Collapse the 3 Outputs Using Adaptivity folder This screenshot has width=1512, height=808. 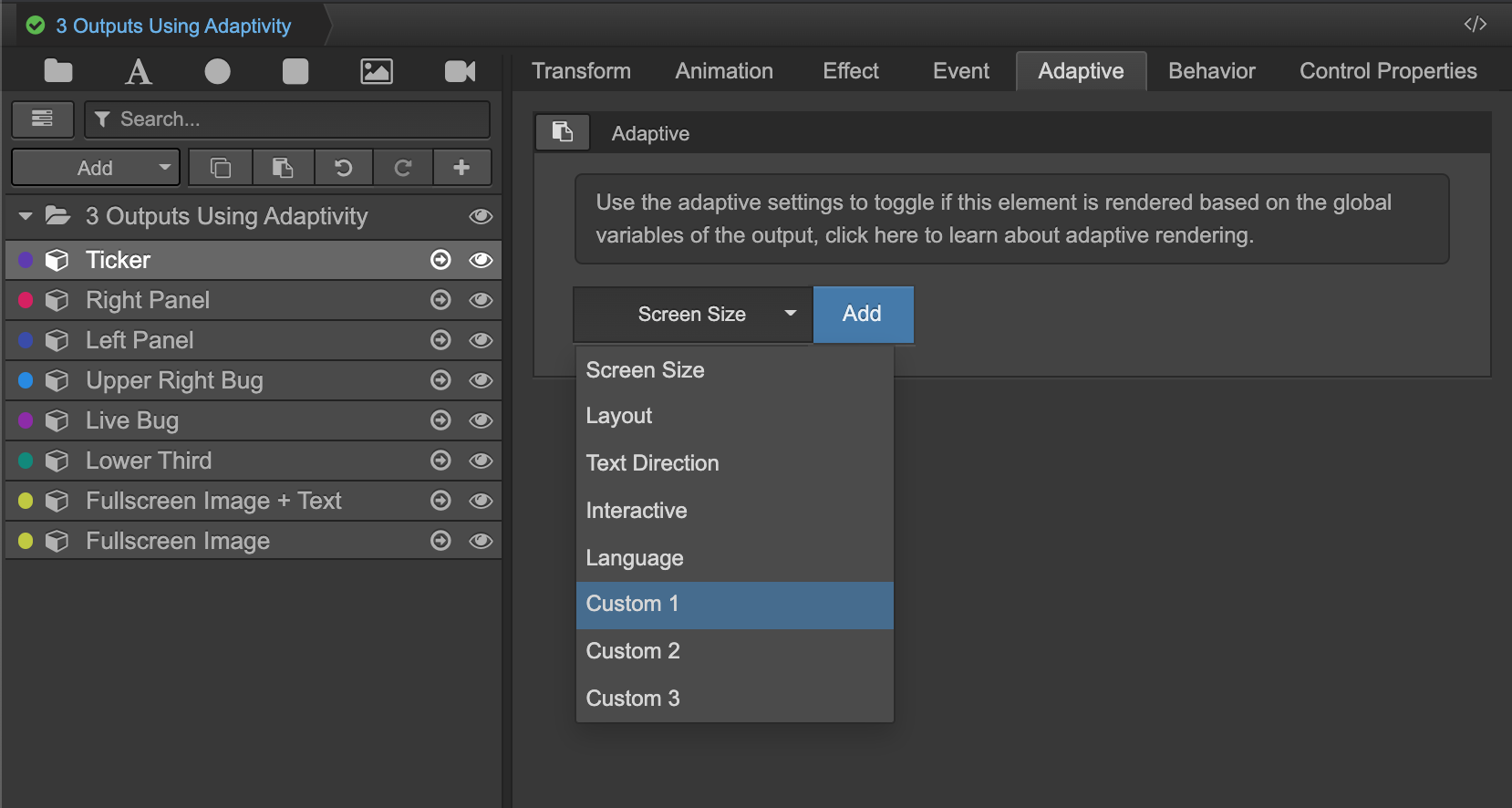click(26, 216)
